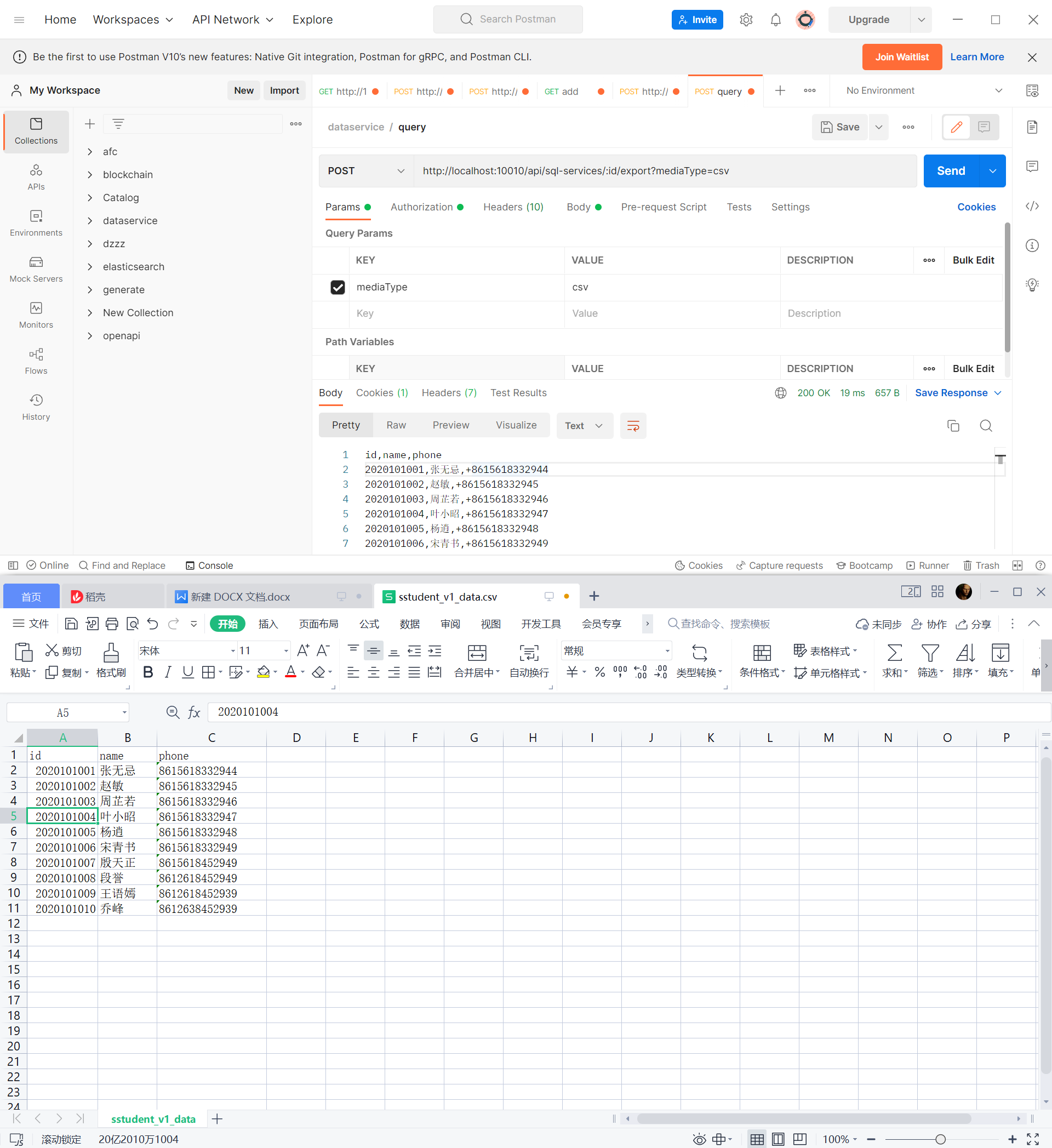Click the Filter (筛选) icon
Screen dimensions: 1052x1148
(930, 660)
